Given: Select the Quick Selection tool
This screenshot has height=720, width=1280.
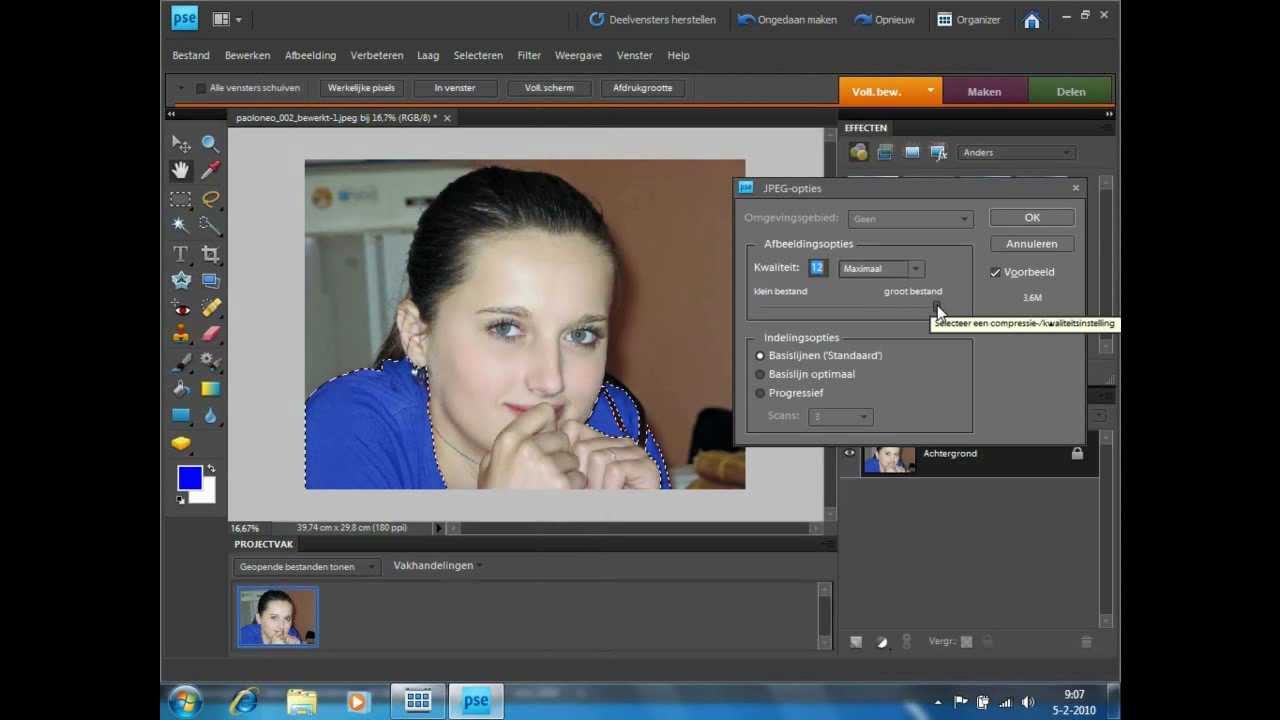Looking at the screenshot, I should (x=210, y=225).
